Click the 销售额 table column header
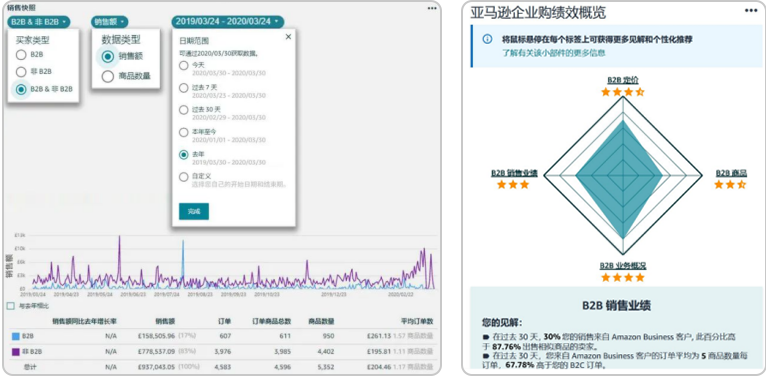The height and width of the screenshot is (376, 766). [165, 321]
